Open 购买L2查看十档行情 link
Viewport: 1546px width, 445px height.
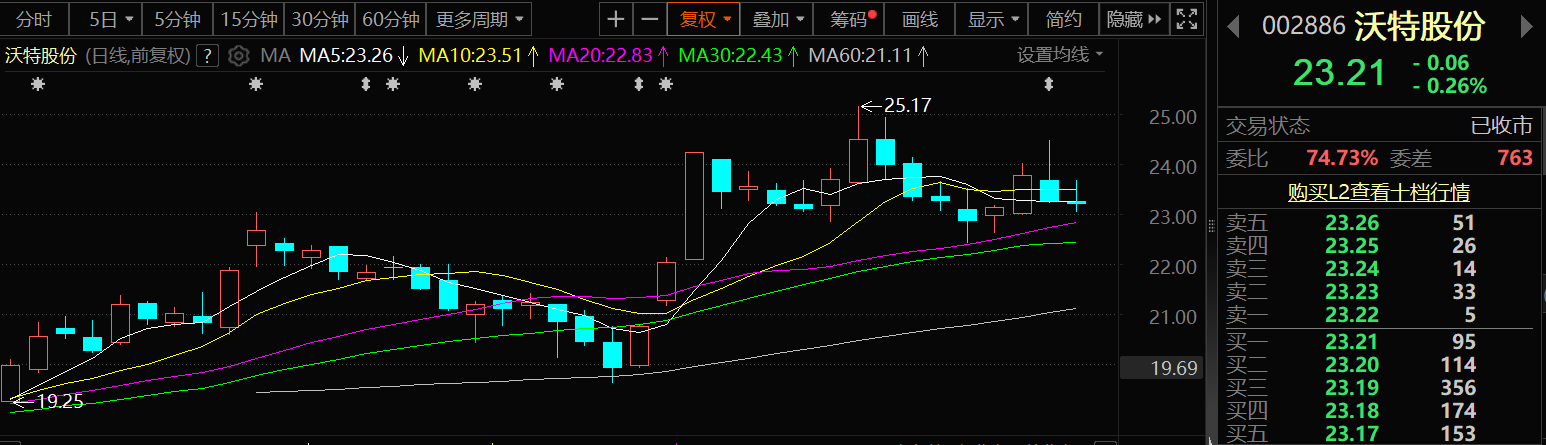(1379, 192)
